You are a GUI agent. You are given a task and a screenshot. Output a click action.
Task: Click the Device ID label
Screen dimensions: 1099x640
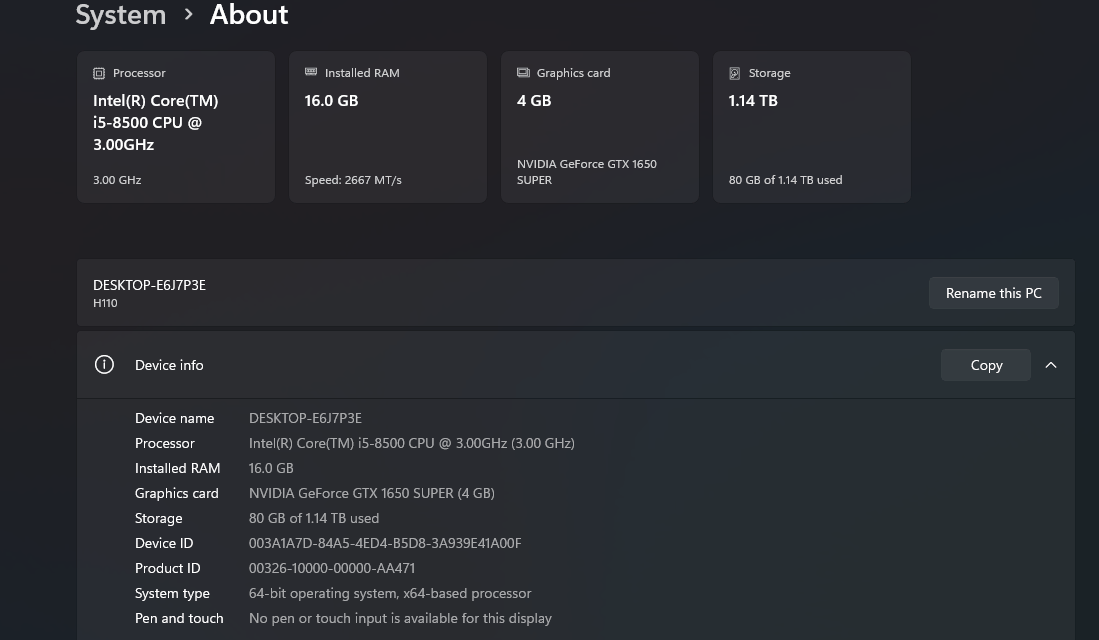[164, 543]
